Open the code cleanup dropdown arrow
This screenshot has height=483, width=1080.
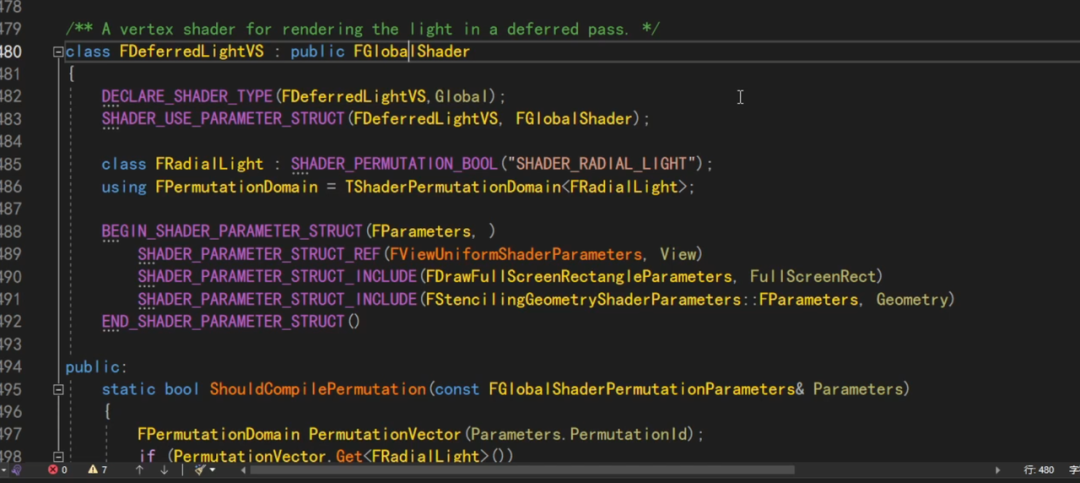pos(212,470)
